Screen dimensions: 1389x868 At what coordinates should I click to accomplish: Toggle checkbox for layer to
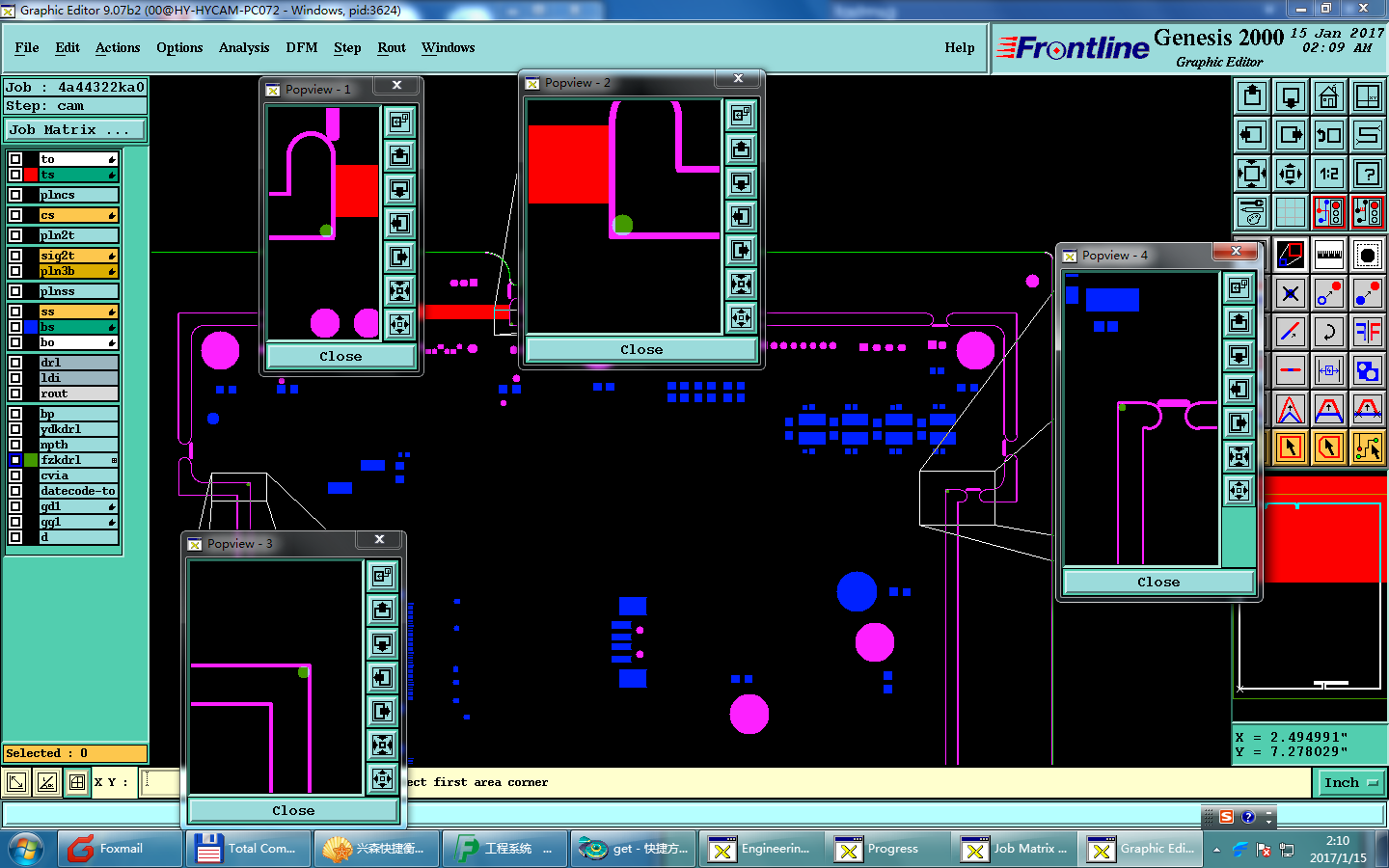coord(15,159)
